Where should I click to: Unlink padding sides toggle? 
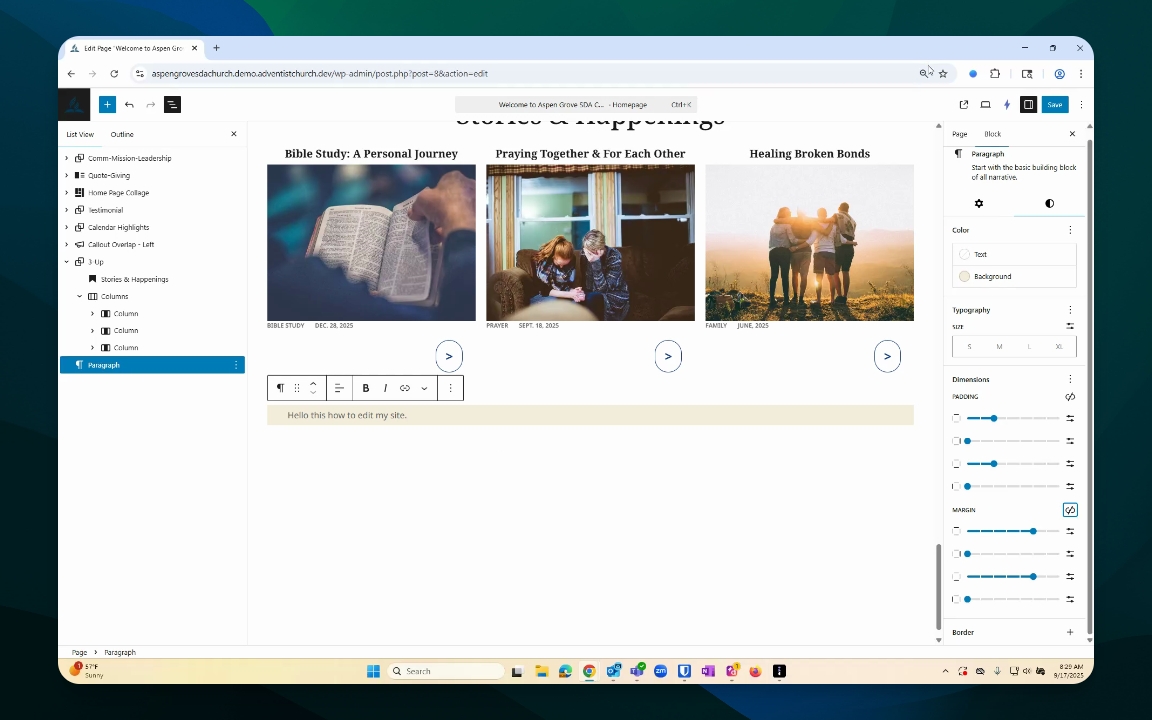pos(1070,397)
